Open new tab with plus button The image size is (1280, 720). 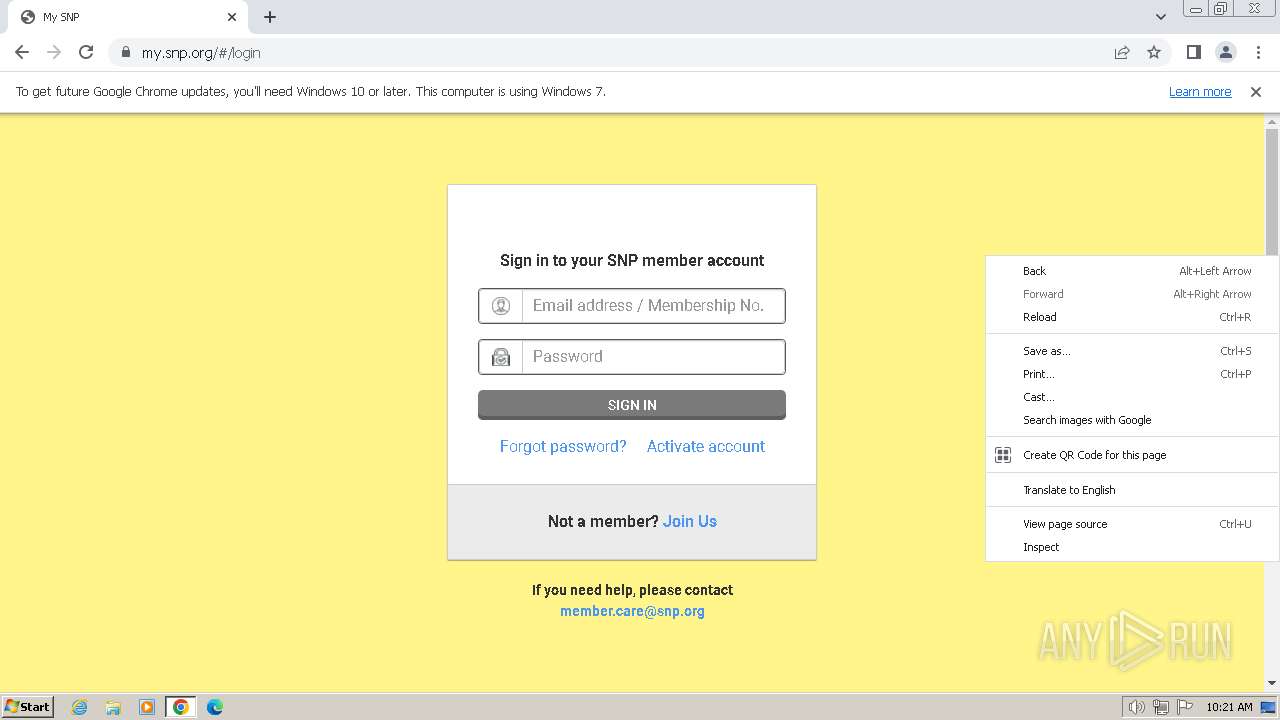pyautogui.click(x=270, y=17)
